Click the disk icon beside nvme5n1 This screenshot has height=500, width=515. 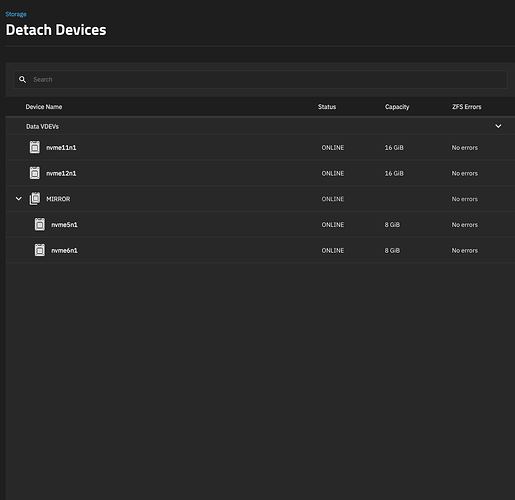pyautogui.click(x=40, y=224)
